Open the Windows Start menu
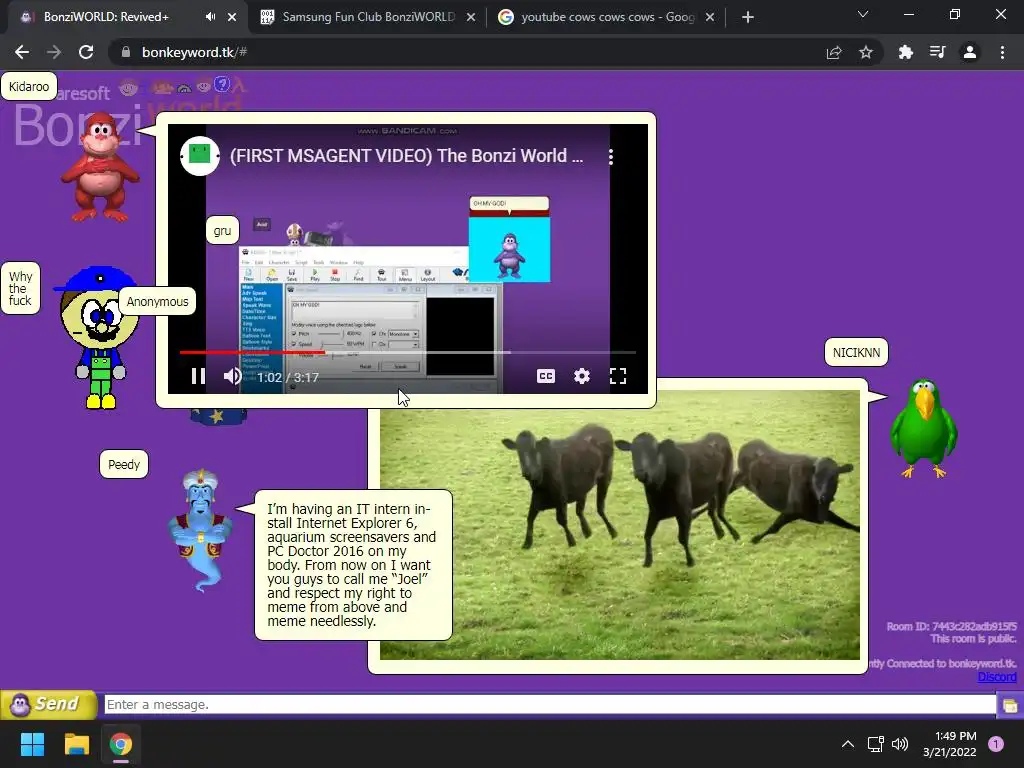The image size is (1024, 768). (x=32, y=744)
